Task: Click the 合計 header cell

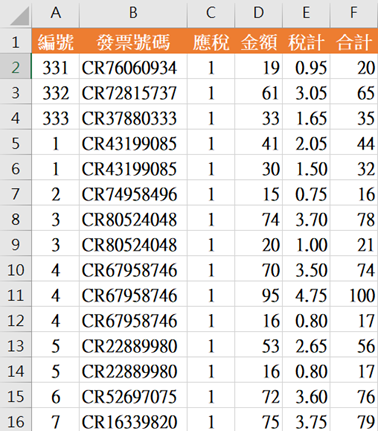Action: (354, 42)
